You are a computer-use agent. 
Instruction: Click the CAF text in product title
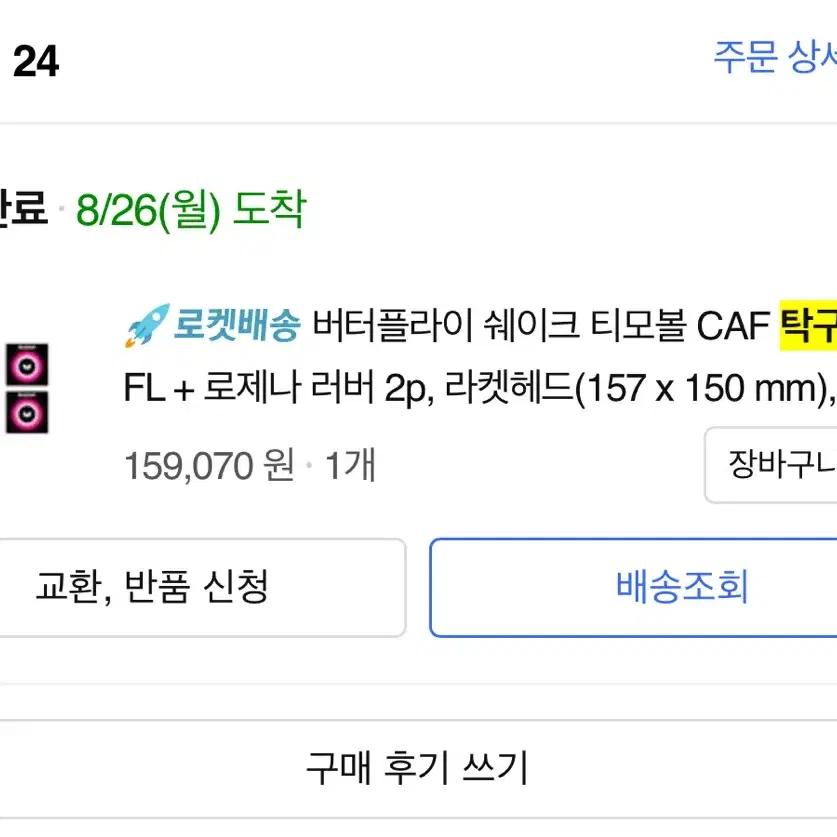(x=733, y=326)
